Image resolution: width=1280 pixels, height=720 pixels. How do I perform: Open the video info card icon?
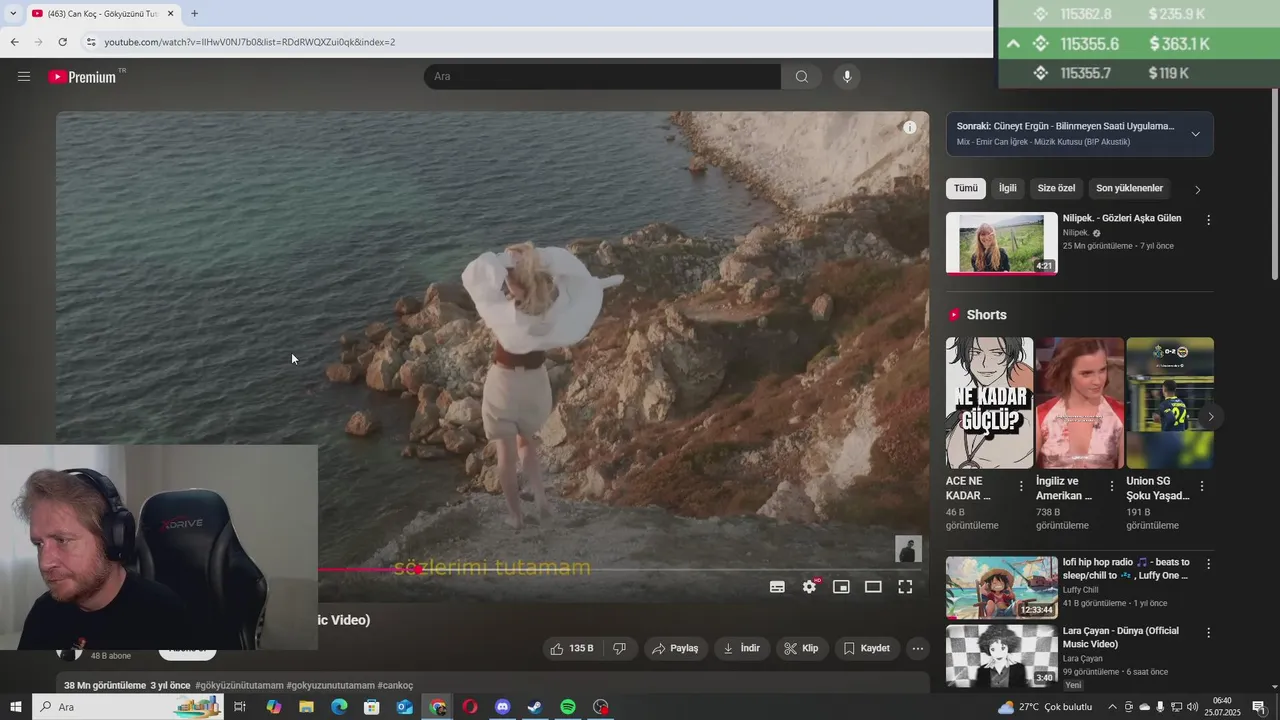(909, 128)
